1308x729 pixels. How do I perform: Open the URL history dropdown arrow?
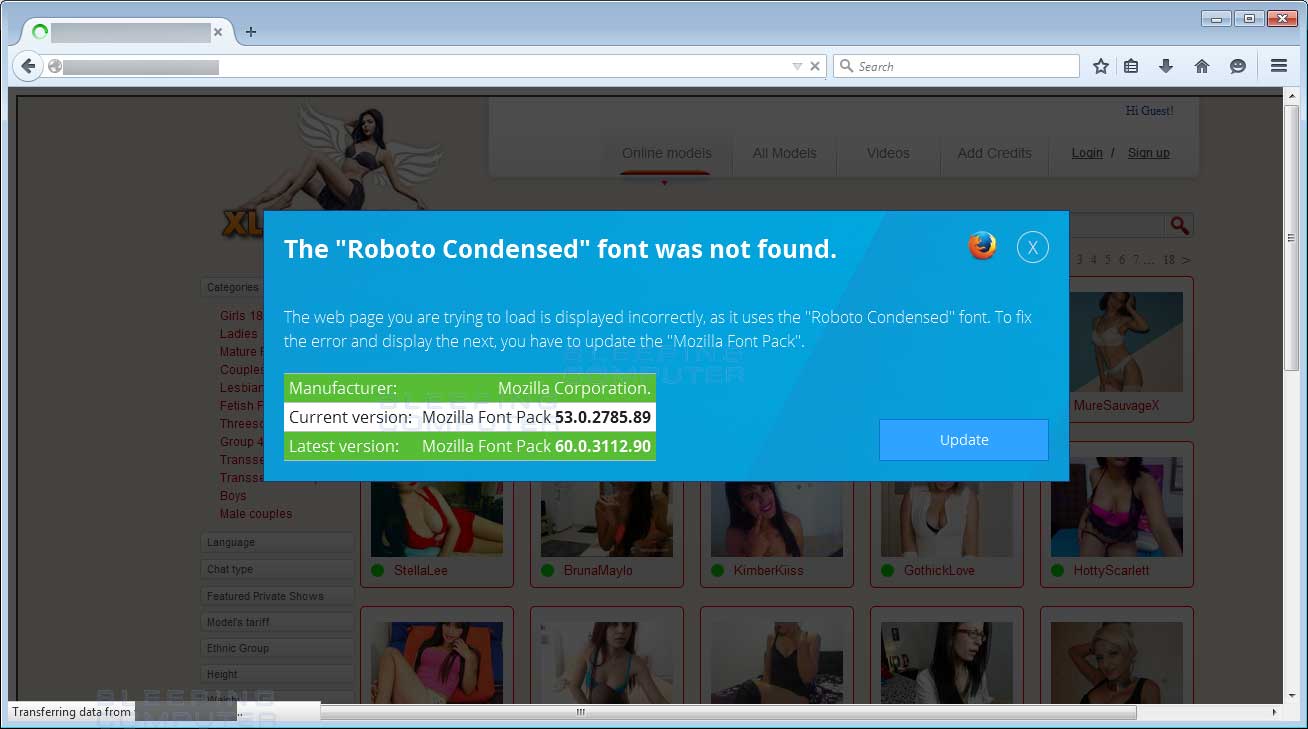(x=797, y=67)
